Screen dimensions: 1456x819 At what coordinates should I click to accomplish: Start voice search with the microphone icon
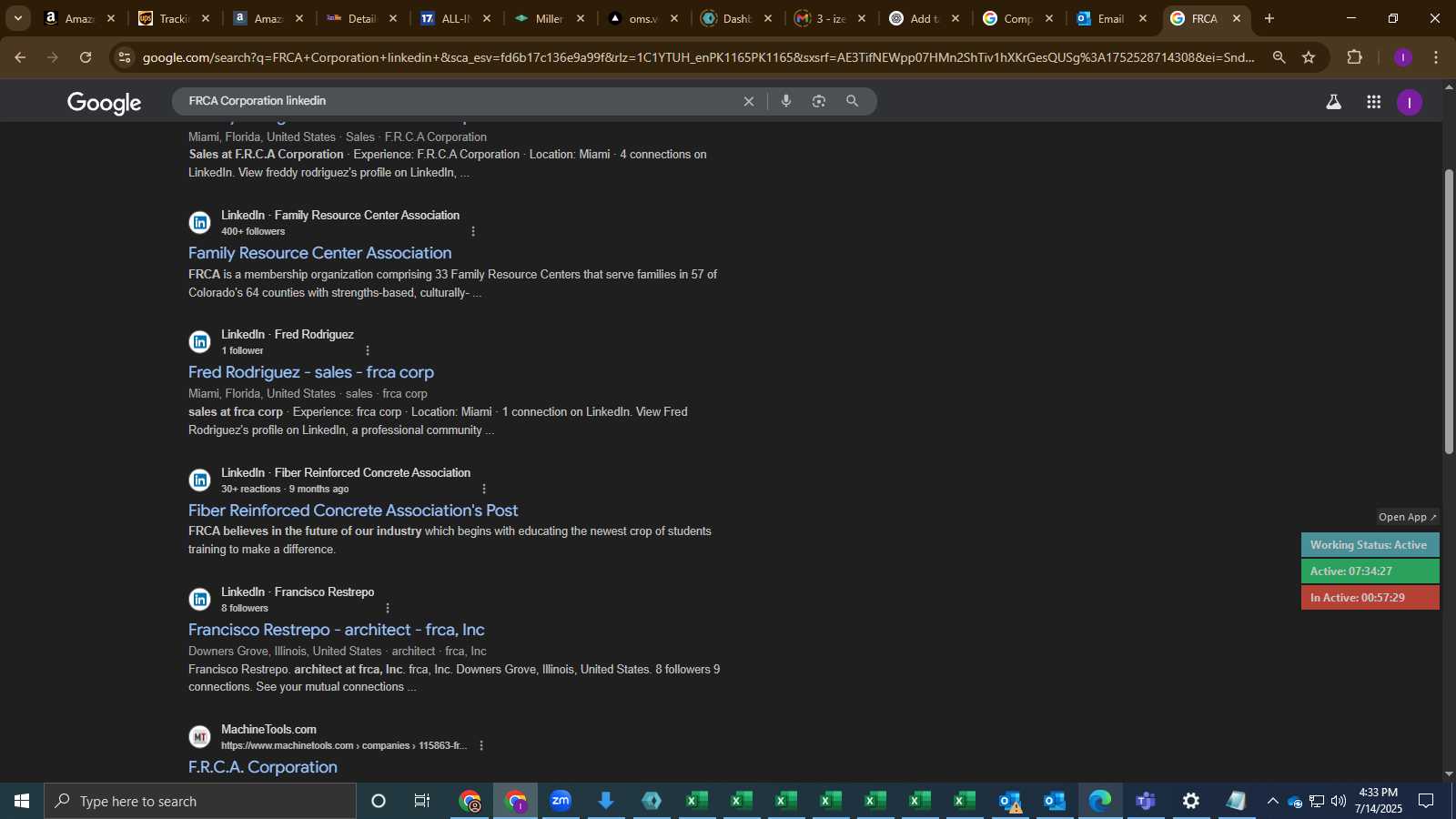point(786,101)
